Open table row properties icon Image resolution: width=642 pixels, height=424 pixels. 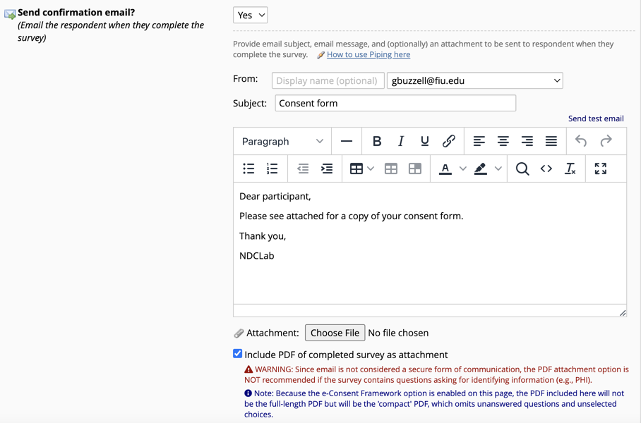tap(391, 169)
